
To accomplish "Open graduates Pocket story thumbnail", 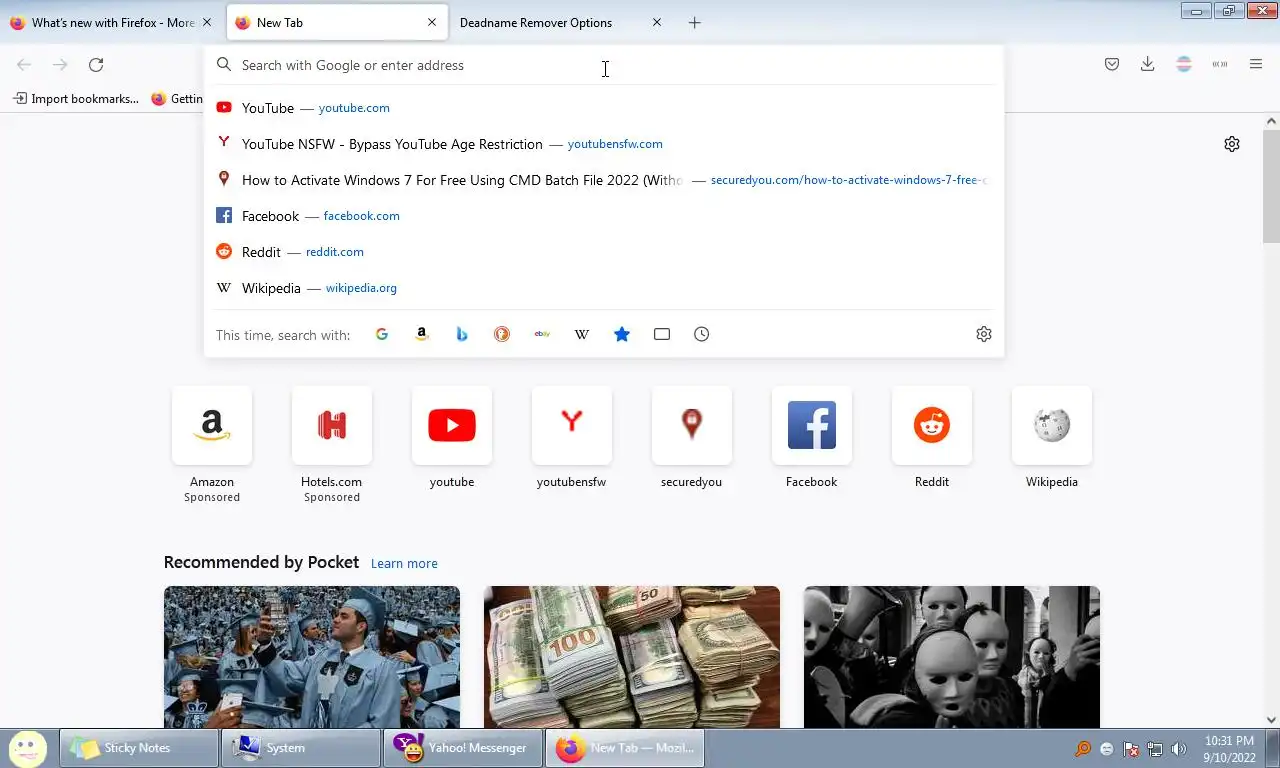I will pyautogui.click(x=312, y=657).
